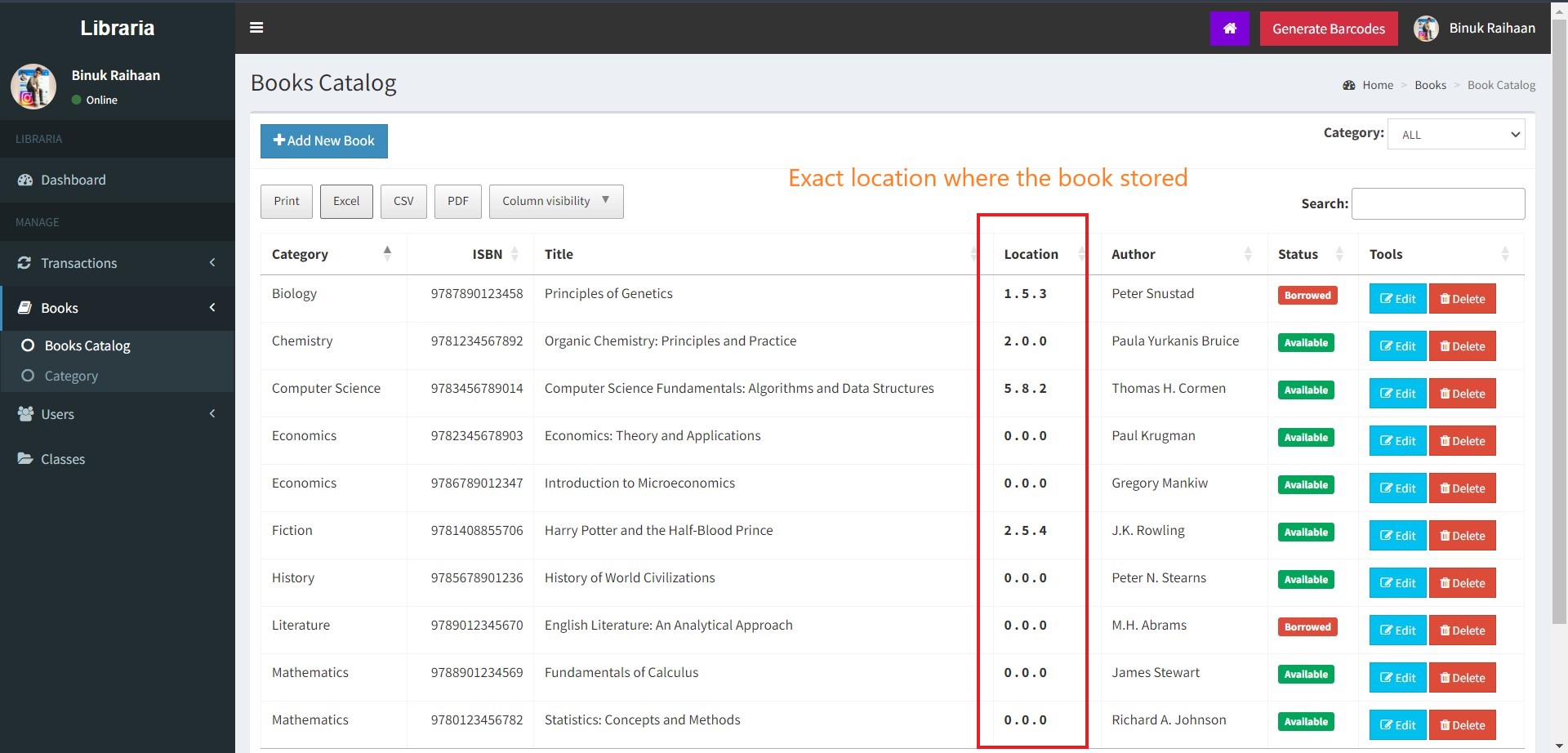
Task: Click the sidebar profile photo
Action: 33,87
